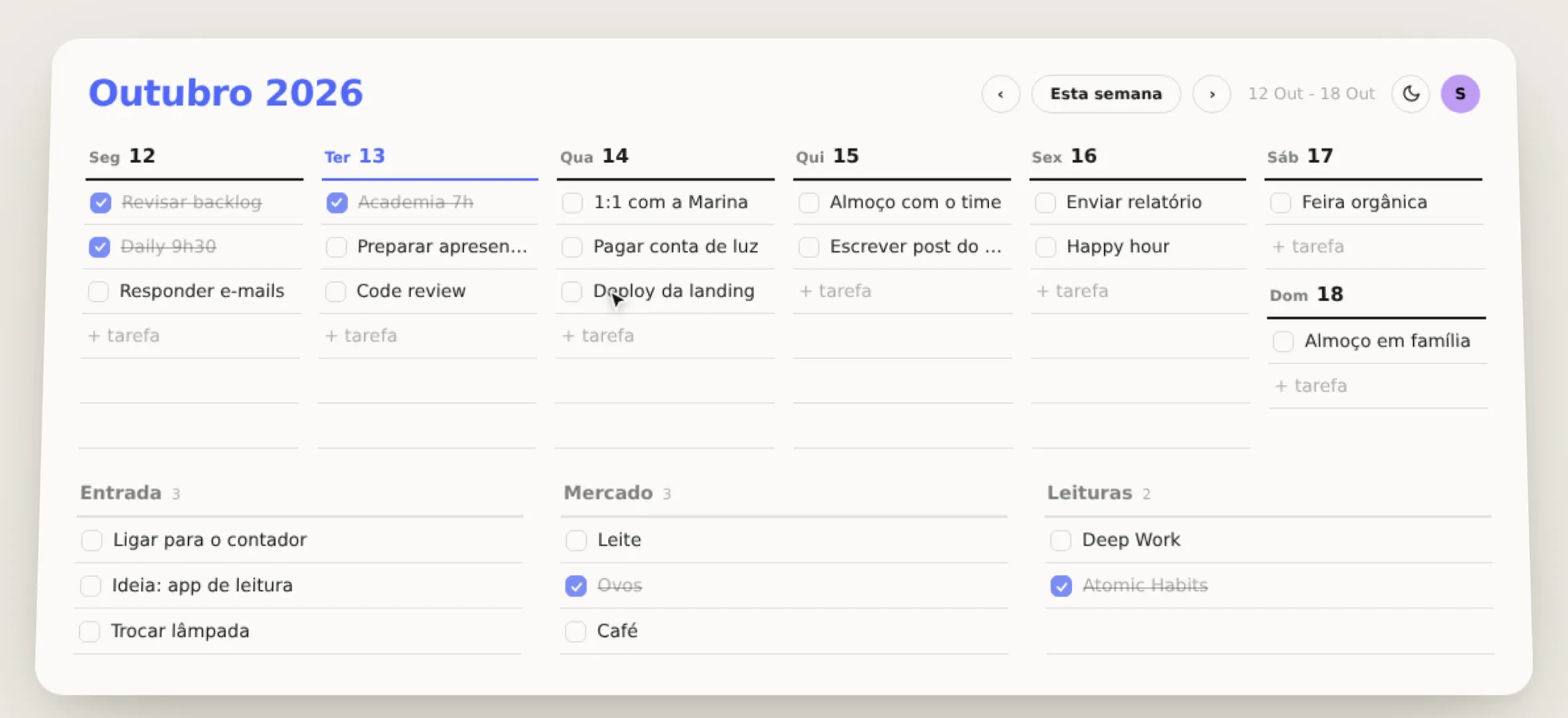The image size is (1568, 718).
Task: Toggle dark mode moon icon
Action: click(1411, 94)
